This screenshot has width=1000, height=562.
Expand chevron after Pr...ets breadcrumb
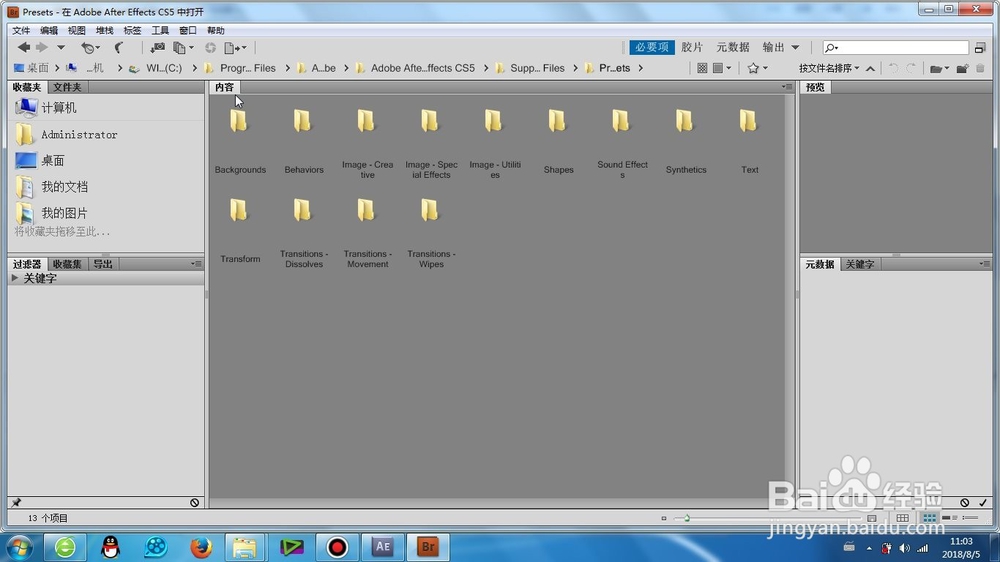(640, 68)
